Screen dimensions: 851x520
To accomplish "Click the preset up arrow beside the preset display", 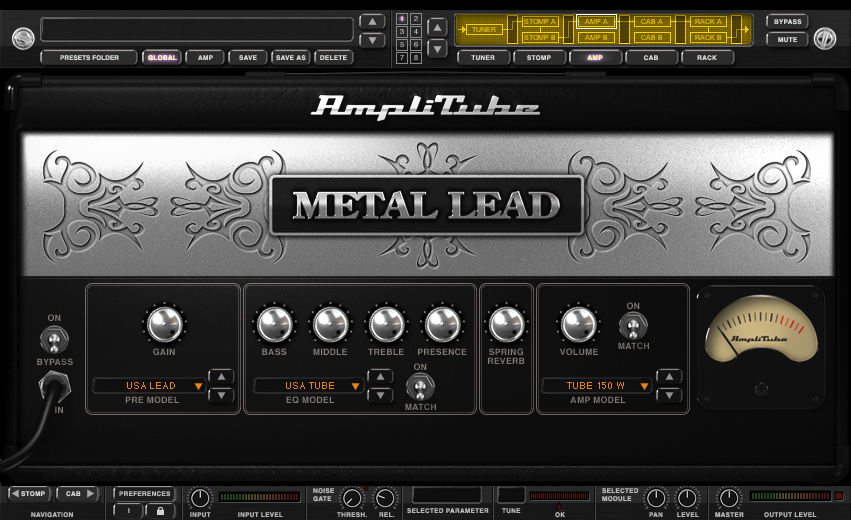I will [x=372, y=22].
